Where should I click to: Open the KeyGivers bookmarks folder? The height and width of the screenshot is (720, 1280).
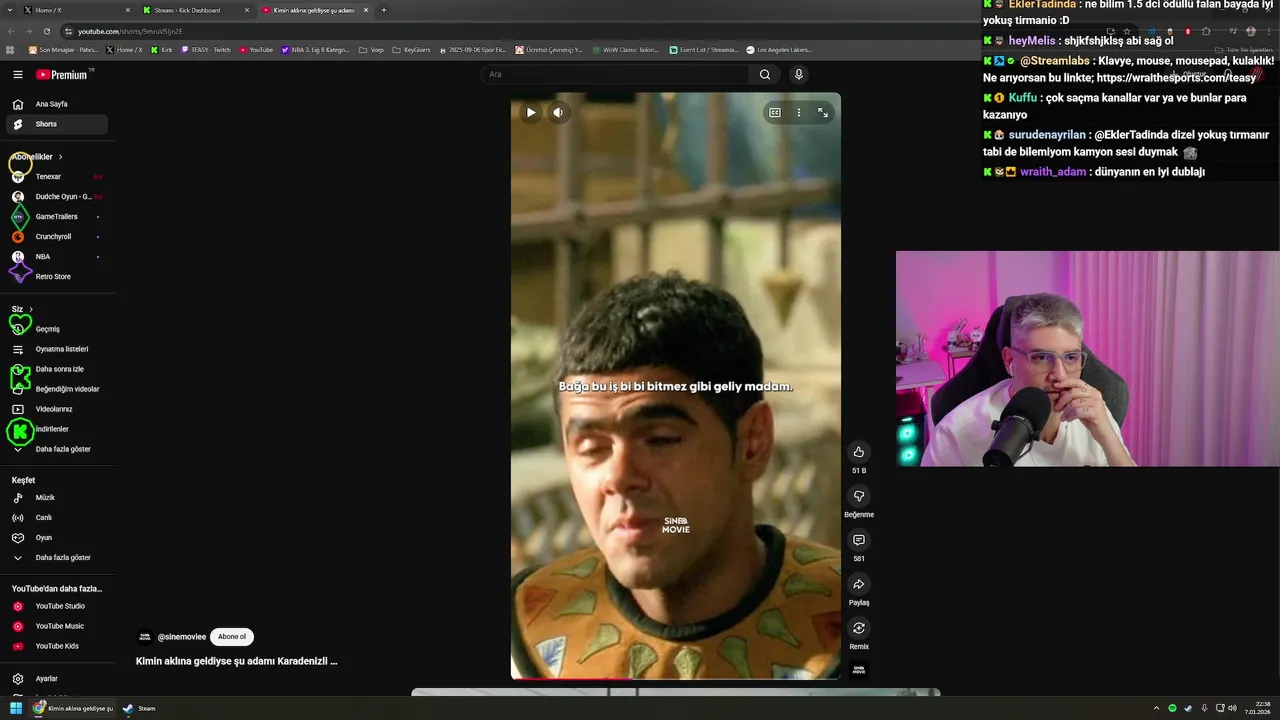[411, 49]
